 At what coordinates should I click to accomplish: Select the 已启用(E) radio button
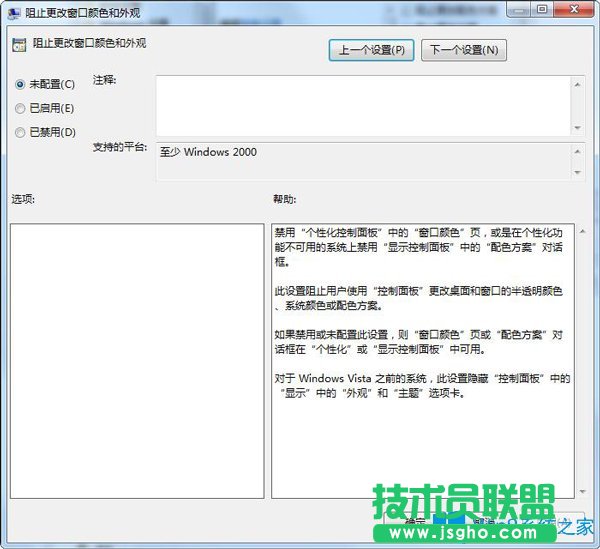tap(20, 109)
